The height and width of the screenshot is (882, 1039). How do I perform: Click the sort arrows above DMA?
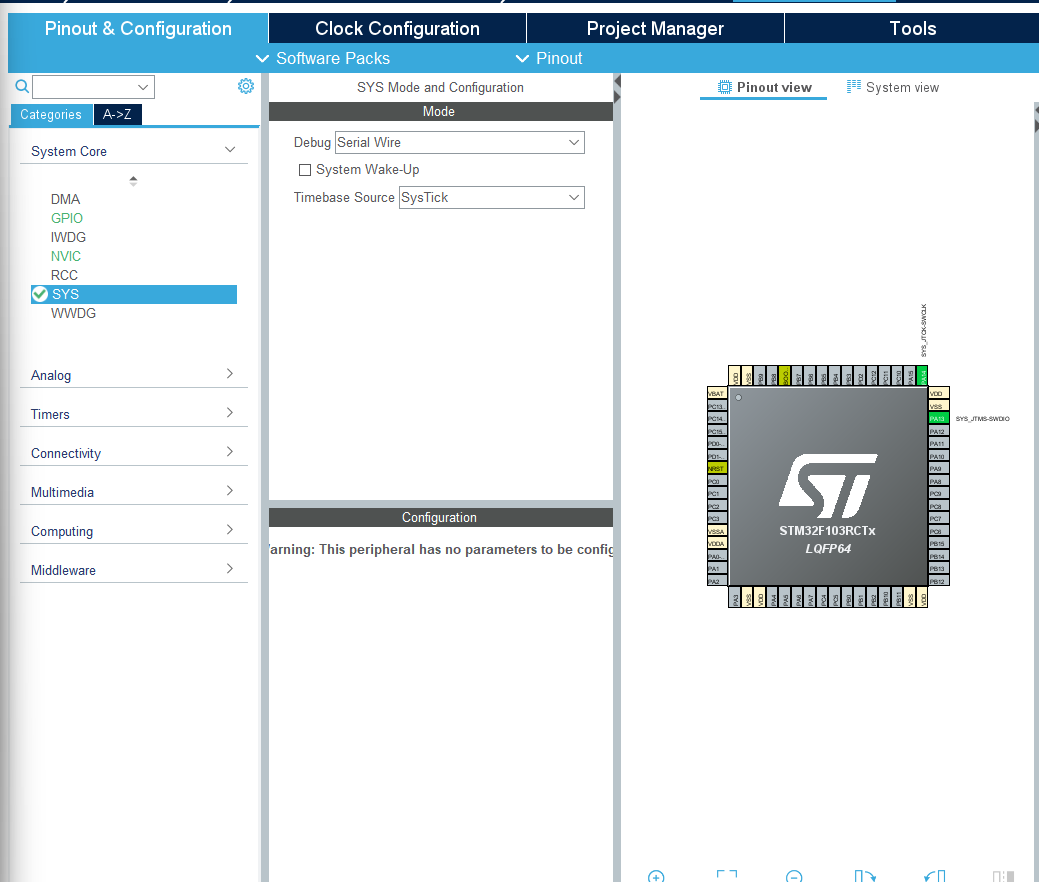(x=133, y=181)
